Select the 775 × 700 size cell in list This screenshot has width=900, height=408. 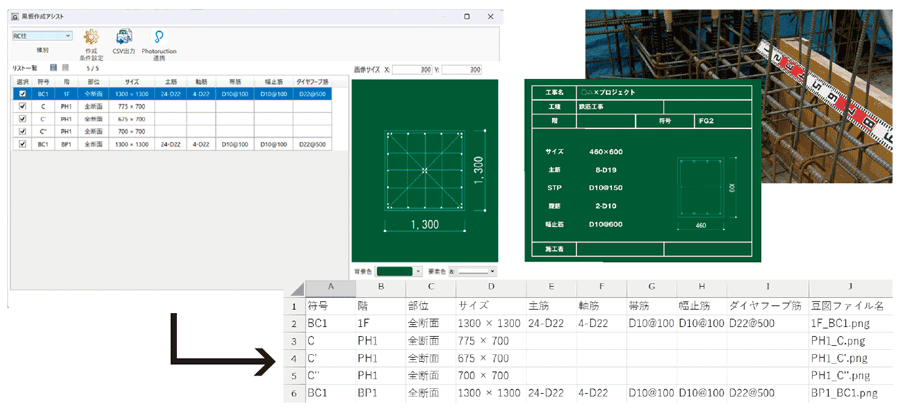tap(131, 106)
